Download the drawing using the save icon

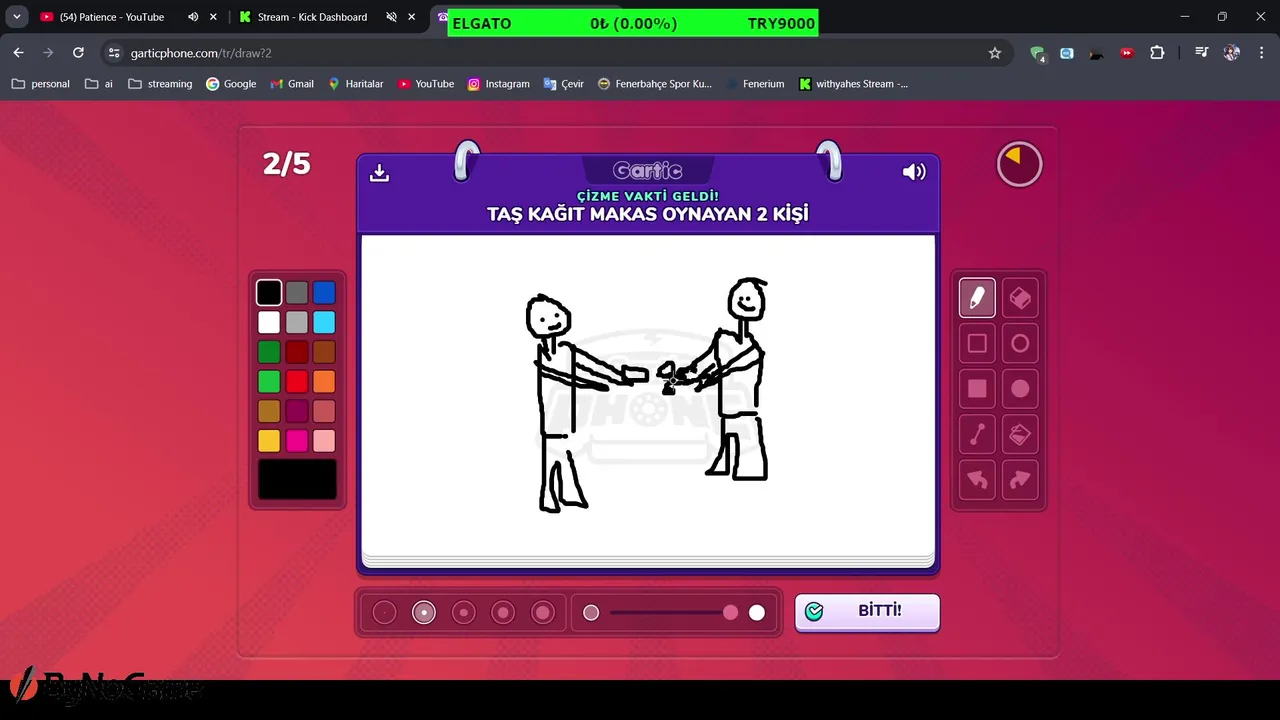point(379,172)
